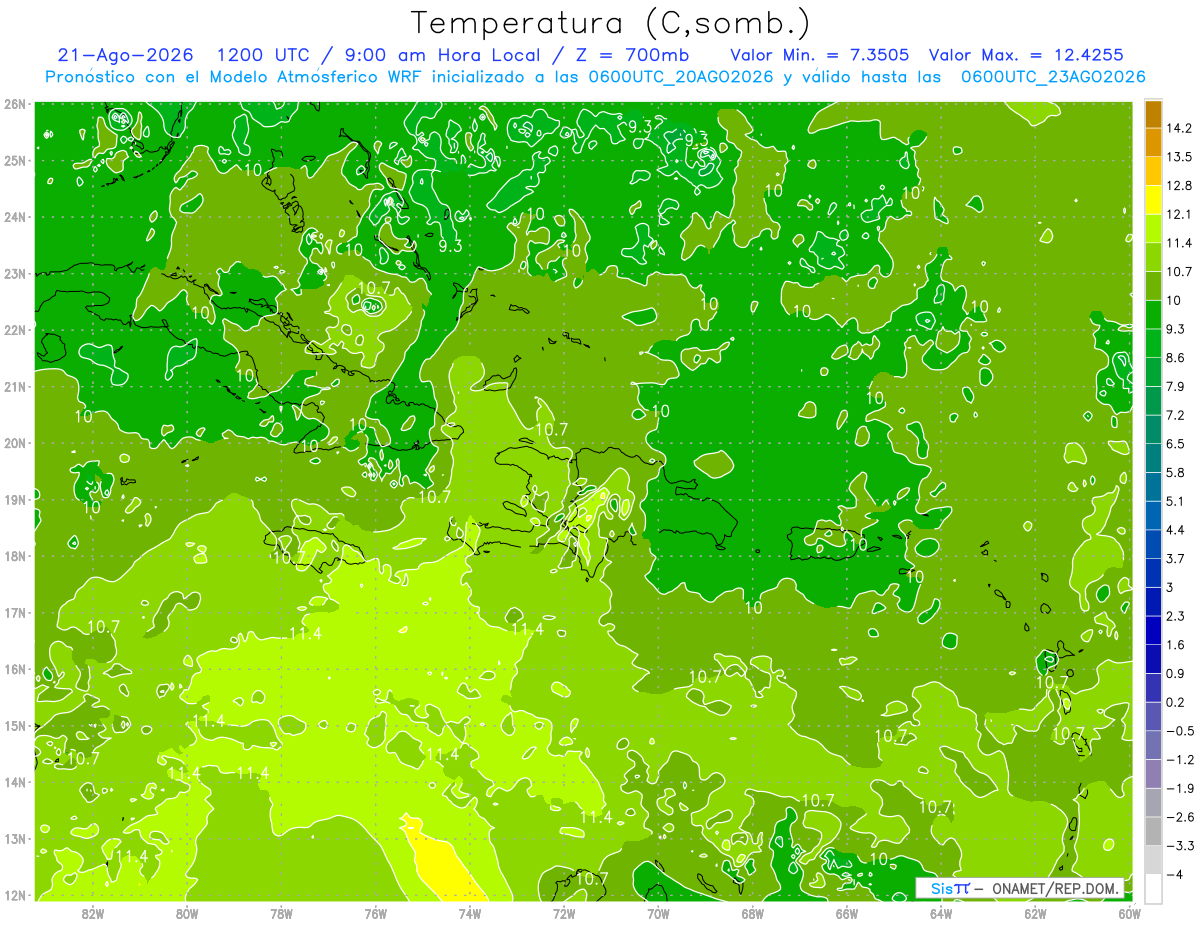The height and width of the screenshot is (927, 1200).
Task: Click the '76W' longitude axis label
Action: (x=376, y=913)
